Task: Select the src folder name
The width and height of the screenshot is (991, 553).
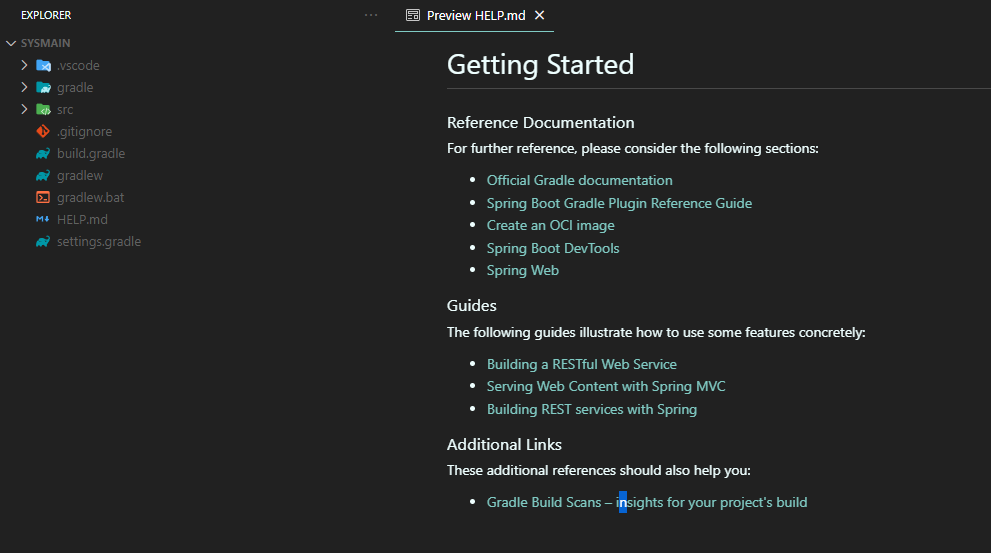Action: (65, 109)
